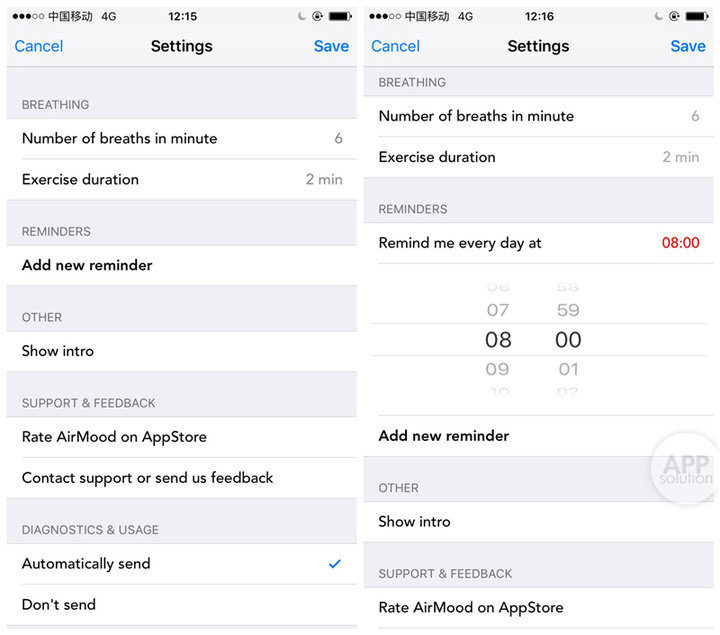Choose the Don't send diagnostics option
The image size is (720, 635).
[59, 605]
